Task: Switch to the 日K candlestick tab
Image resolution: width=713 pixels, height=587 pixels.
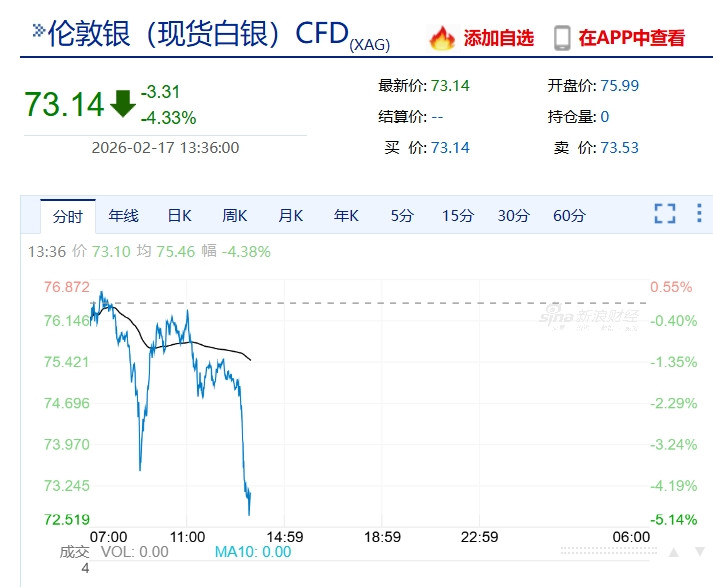Action: (179, 216)
